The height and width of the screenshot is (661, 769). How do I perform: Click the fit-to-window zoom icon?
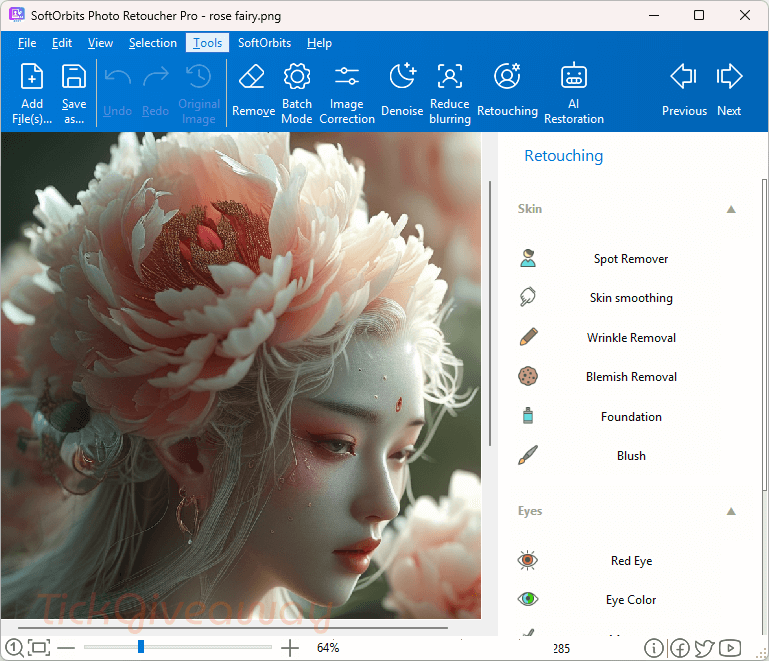pos(39,648)
